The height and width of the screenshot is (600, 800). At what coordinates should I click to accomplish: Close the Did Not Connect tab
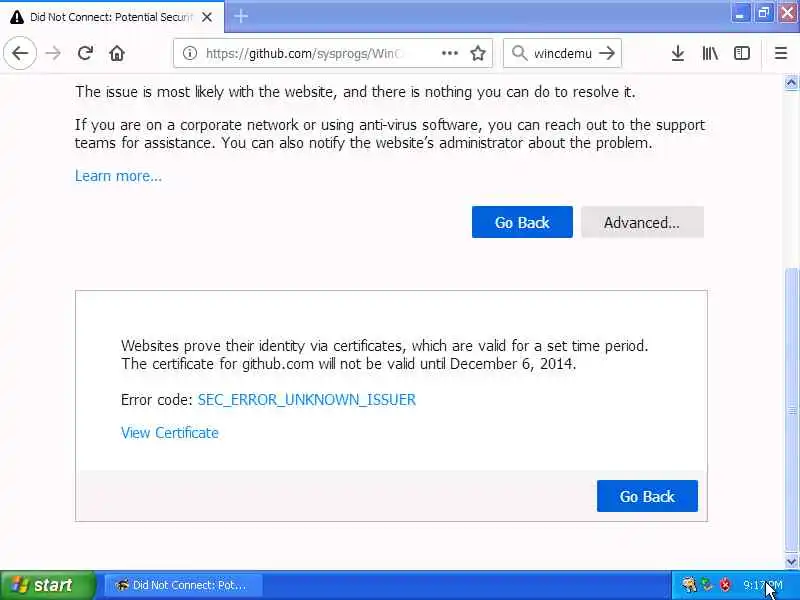coord(207,17)
